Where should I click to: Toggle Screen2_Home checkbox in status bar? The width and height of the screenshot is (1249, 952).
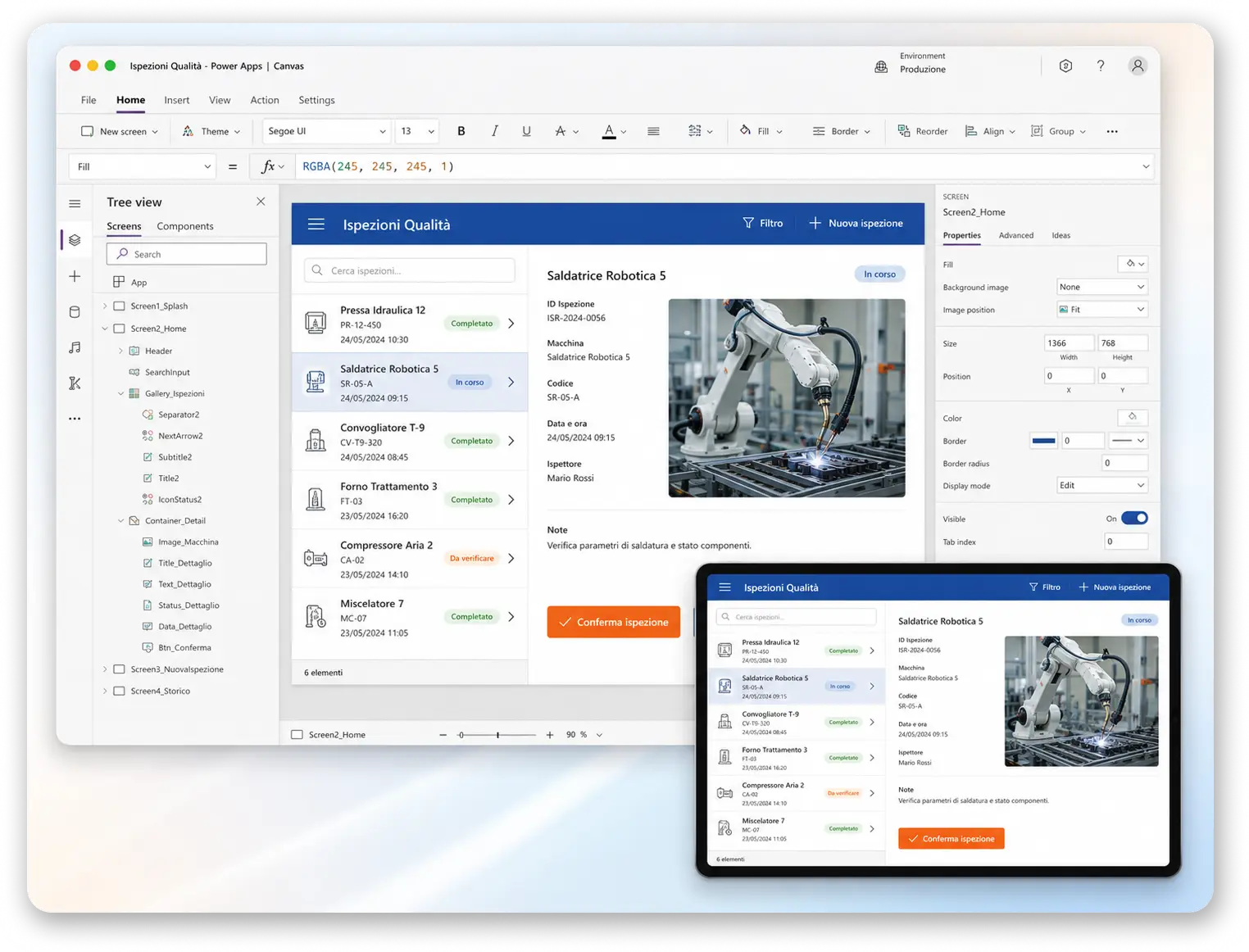(x=297, y=735)
